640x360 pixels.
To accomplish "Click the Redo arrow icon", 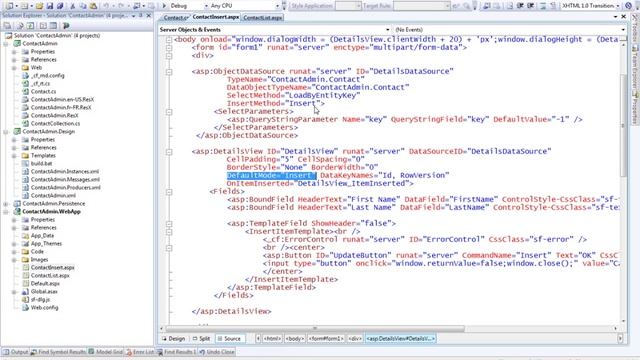I will [121, 6].
